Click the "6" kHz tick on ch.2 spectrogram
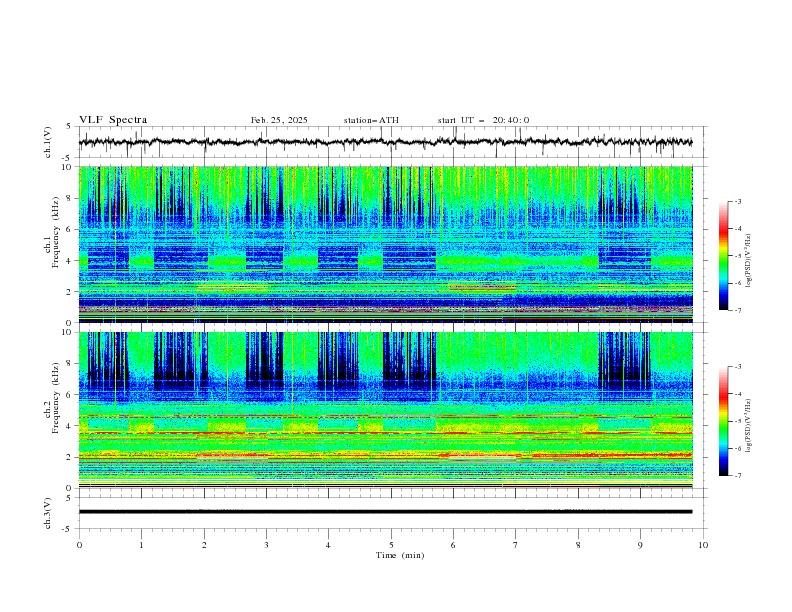 69,395
